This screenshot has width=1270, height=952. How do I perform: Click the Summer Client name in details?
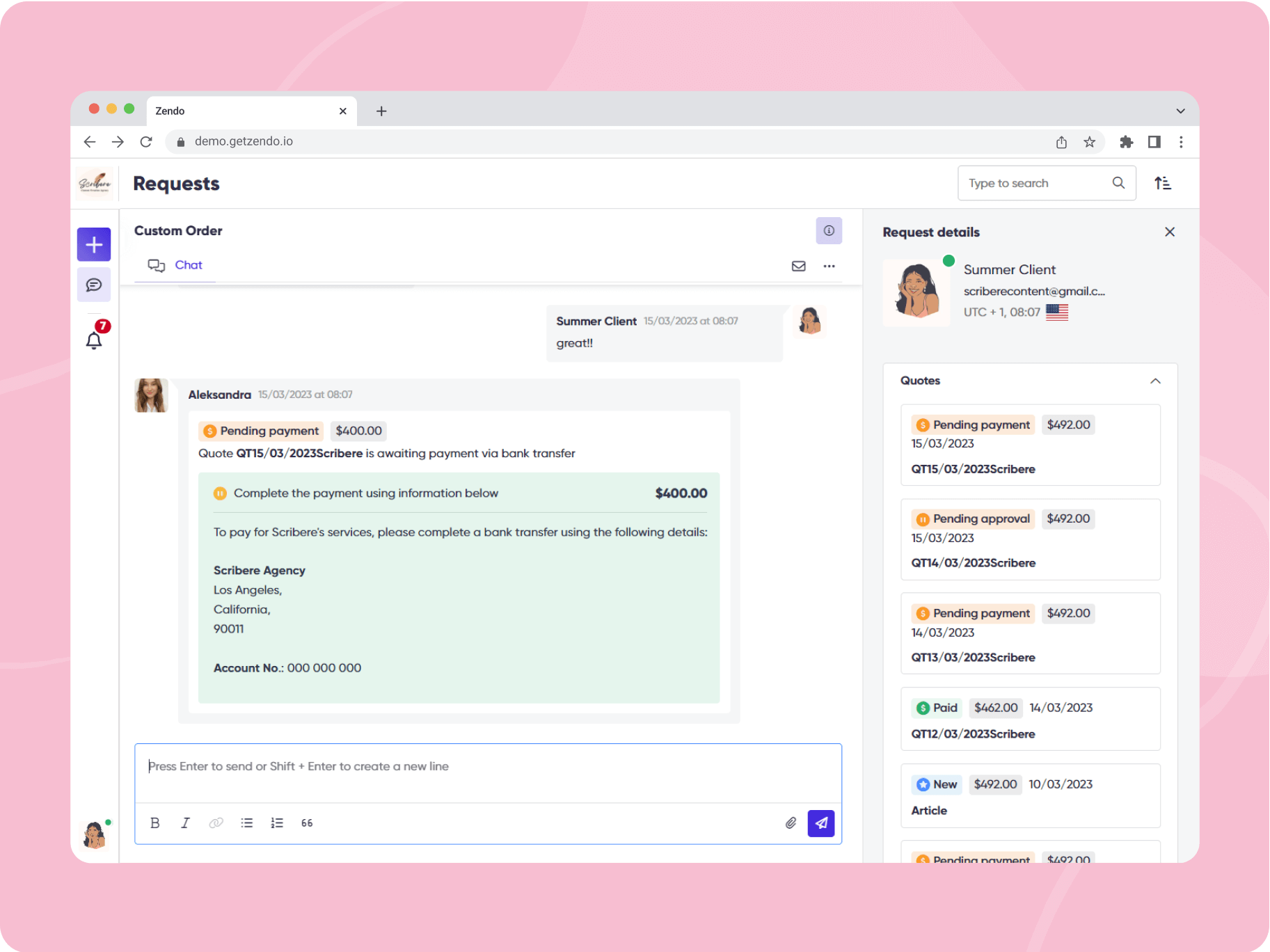1010,270
